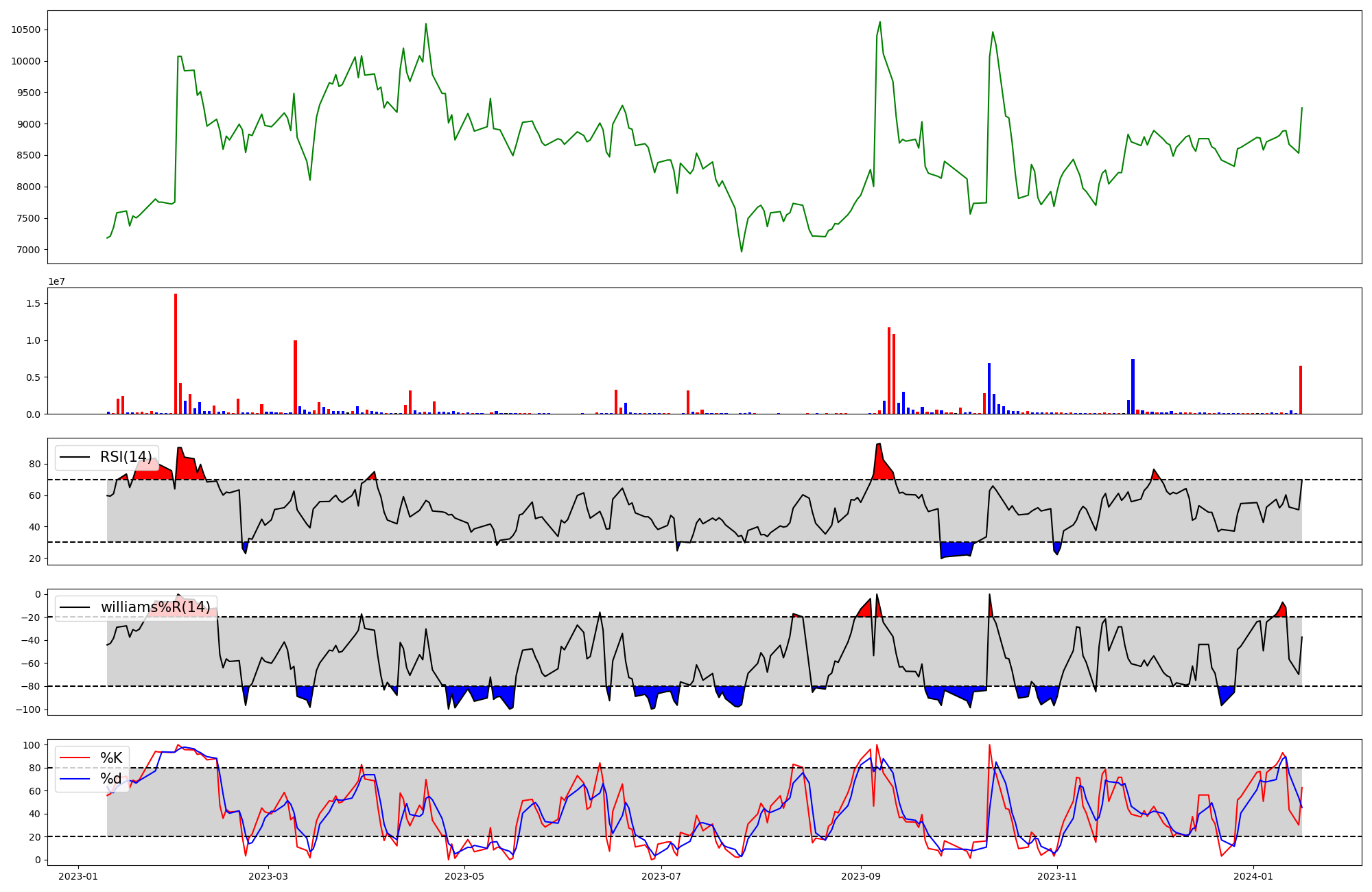Image resolution: width=1372 pixels, height=892 pixels.
Task: Click the 2024-01 x-axis date label
Action: click(x=1253, y=876)
